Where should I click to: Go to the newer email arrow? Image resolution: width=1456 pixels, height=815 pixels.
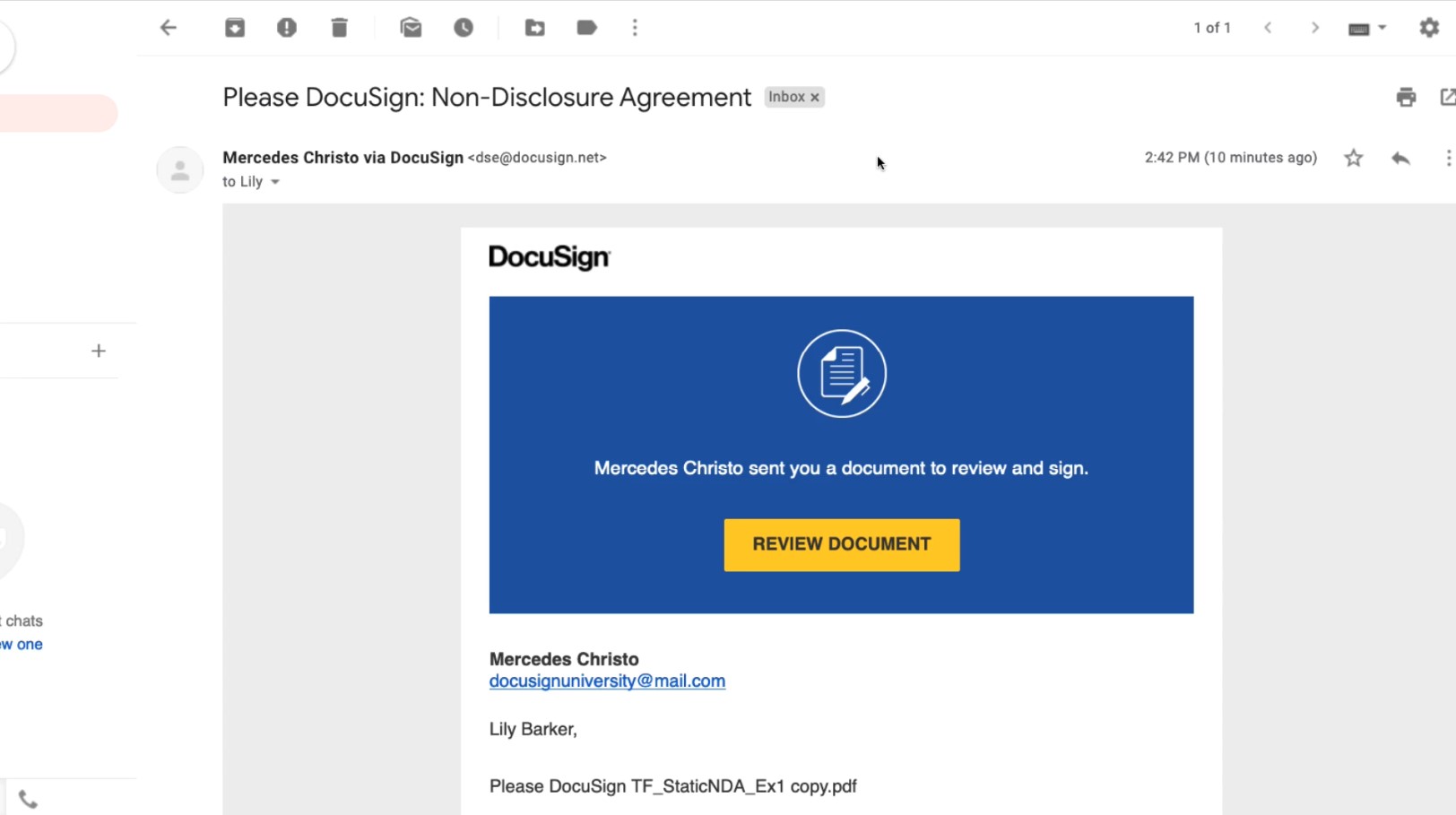tap(1268, 28)
